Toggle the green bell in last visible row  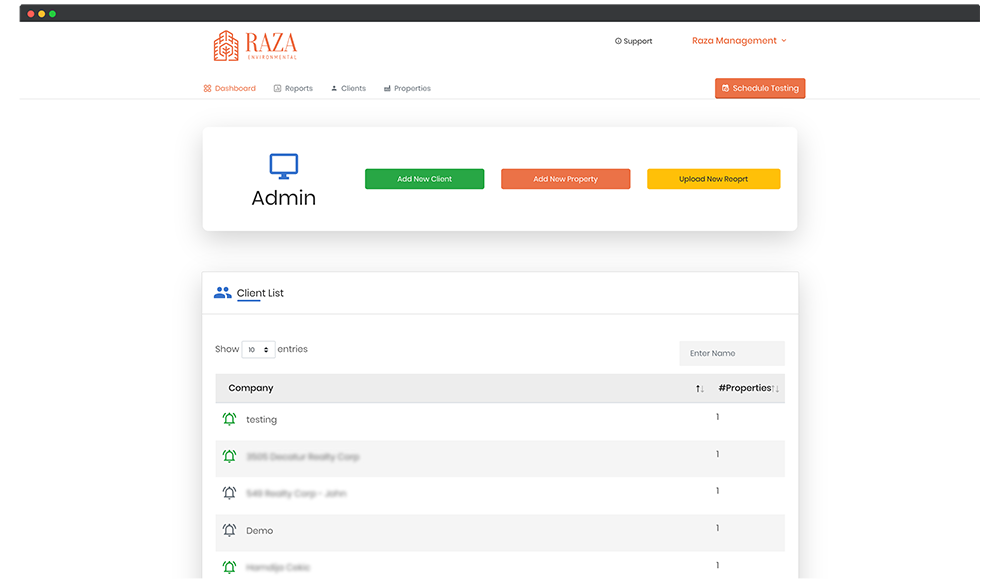(229, 567)
